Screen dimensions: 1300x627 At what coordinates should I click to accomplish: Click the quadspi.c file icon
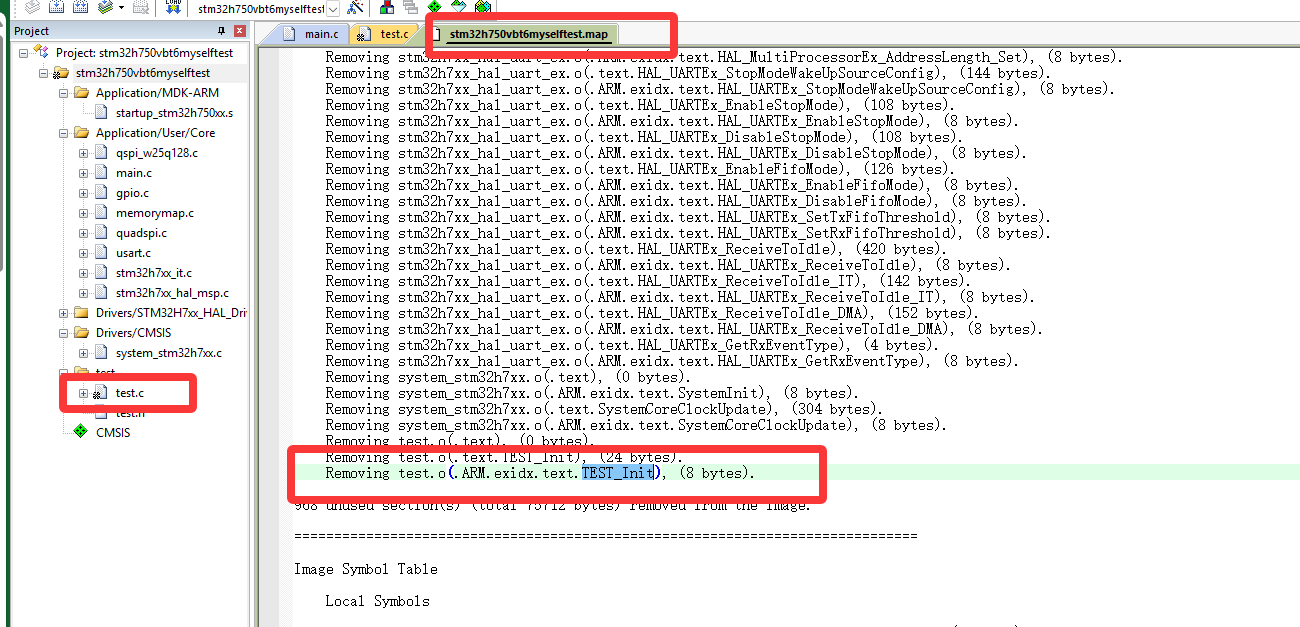[100, 233]
